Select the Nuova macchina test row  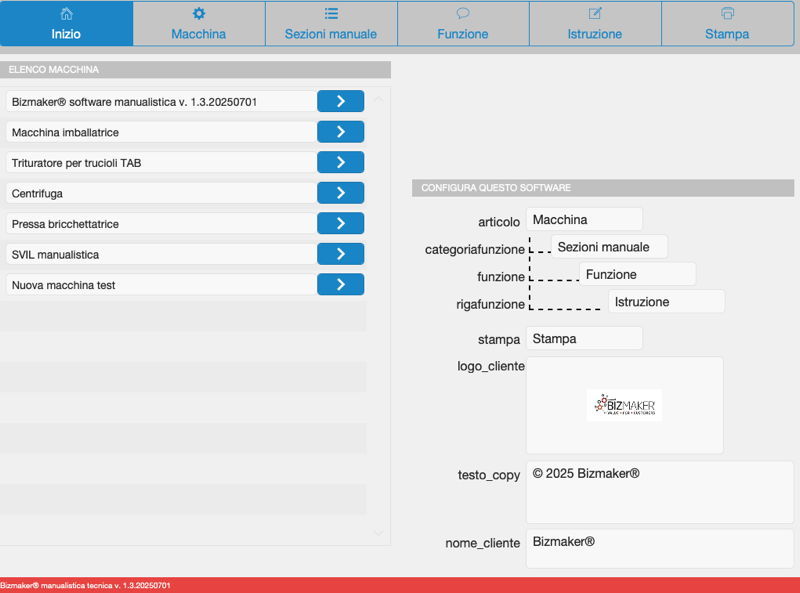161,285
